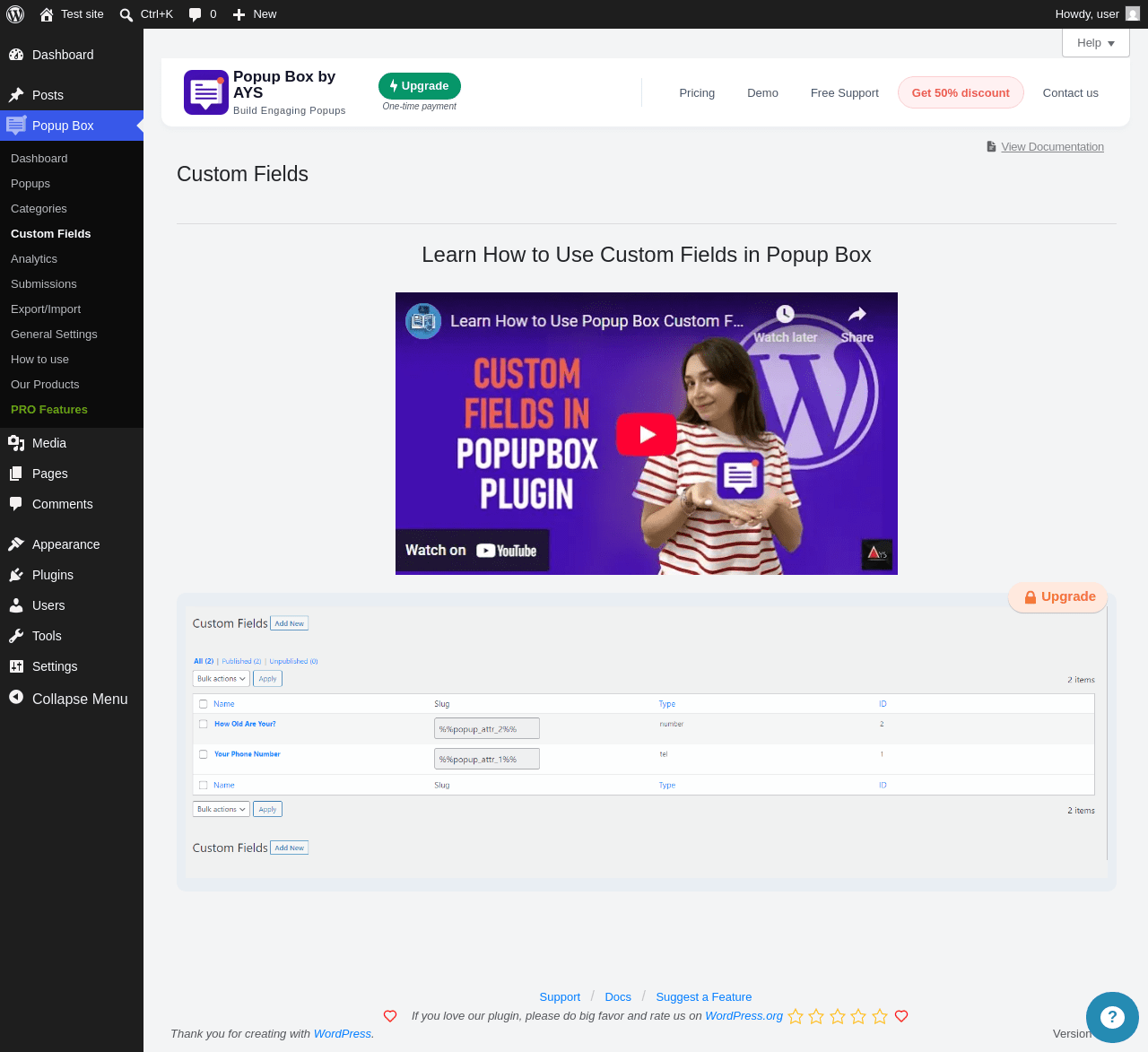Click the help question mark bubble
Screen dimensions: 1148x1052
click(1112, 1017)
